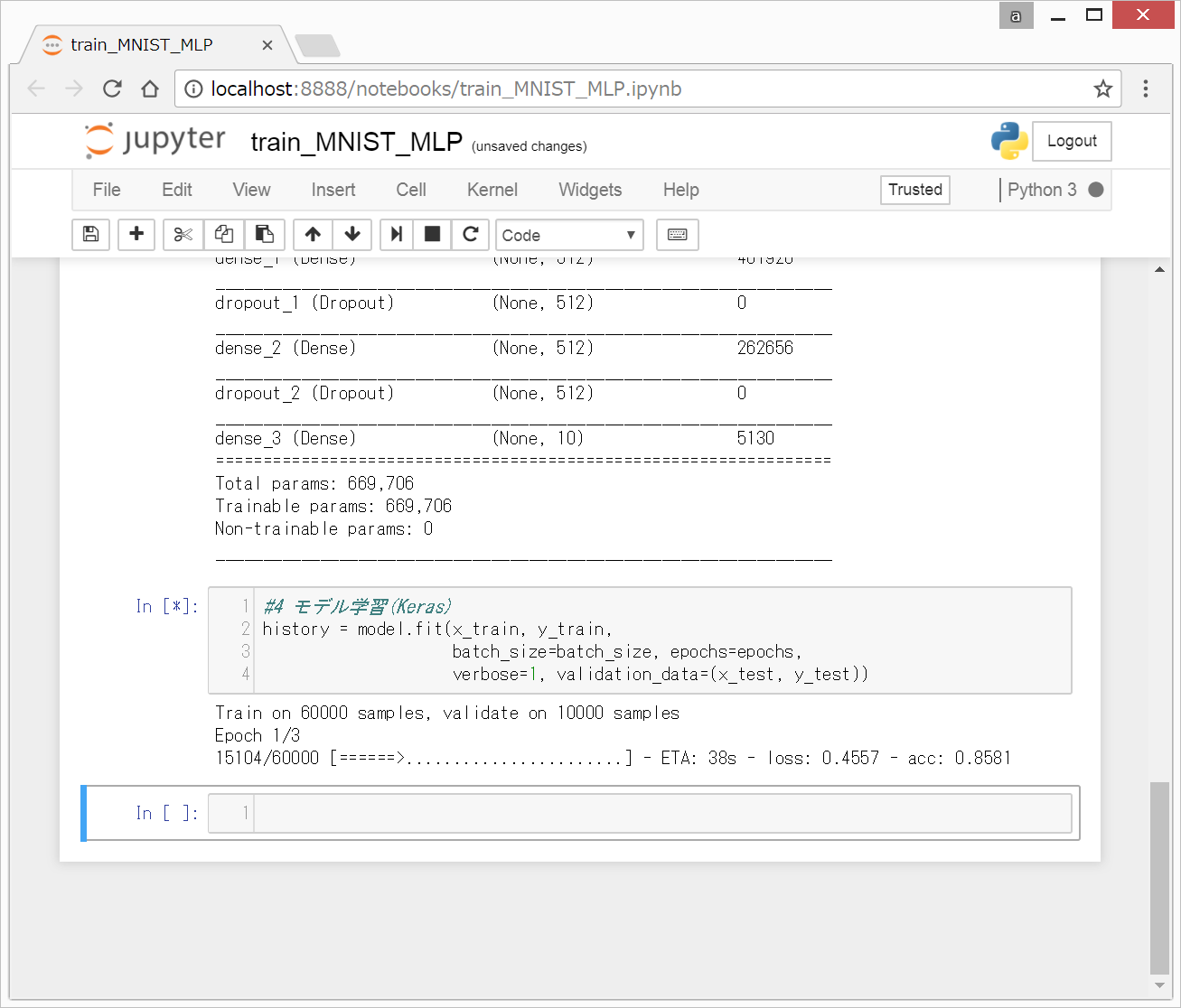Image resolution: width=1181 pixels, height=1008 pixels.
Task: Click the notebook title train_MNIST_MLP to rename
Action: (x=356, y=143)
